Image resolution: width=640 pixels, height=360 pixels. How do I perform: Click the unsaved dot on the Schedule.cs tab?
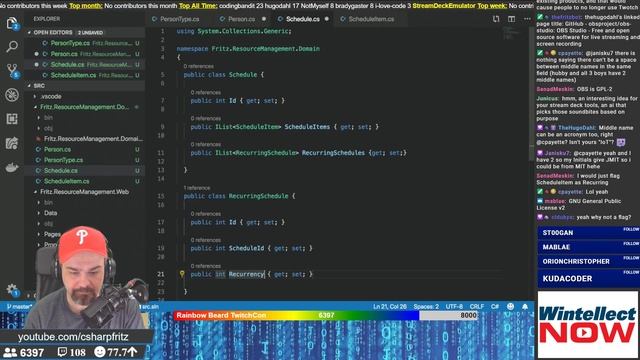327,19
